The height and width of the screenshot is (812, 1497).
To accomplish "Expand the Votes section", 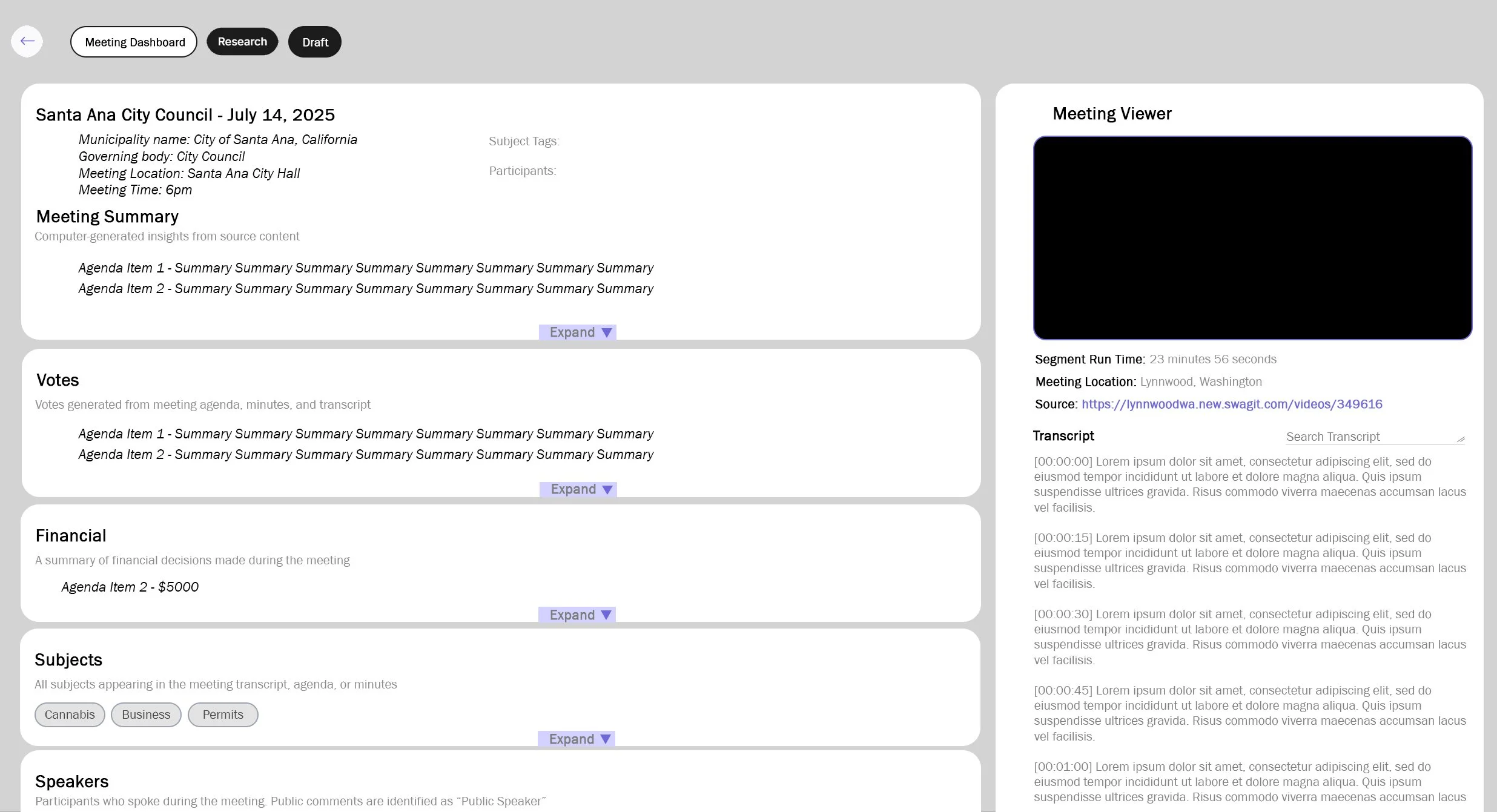I will 578,489.
